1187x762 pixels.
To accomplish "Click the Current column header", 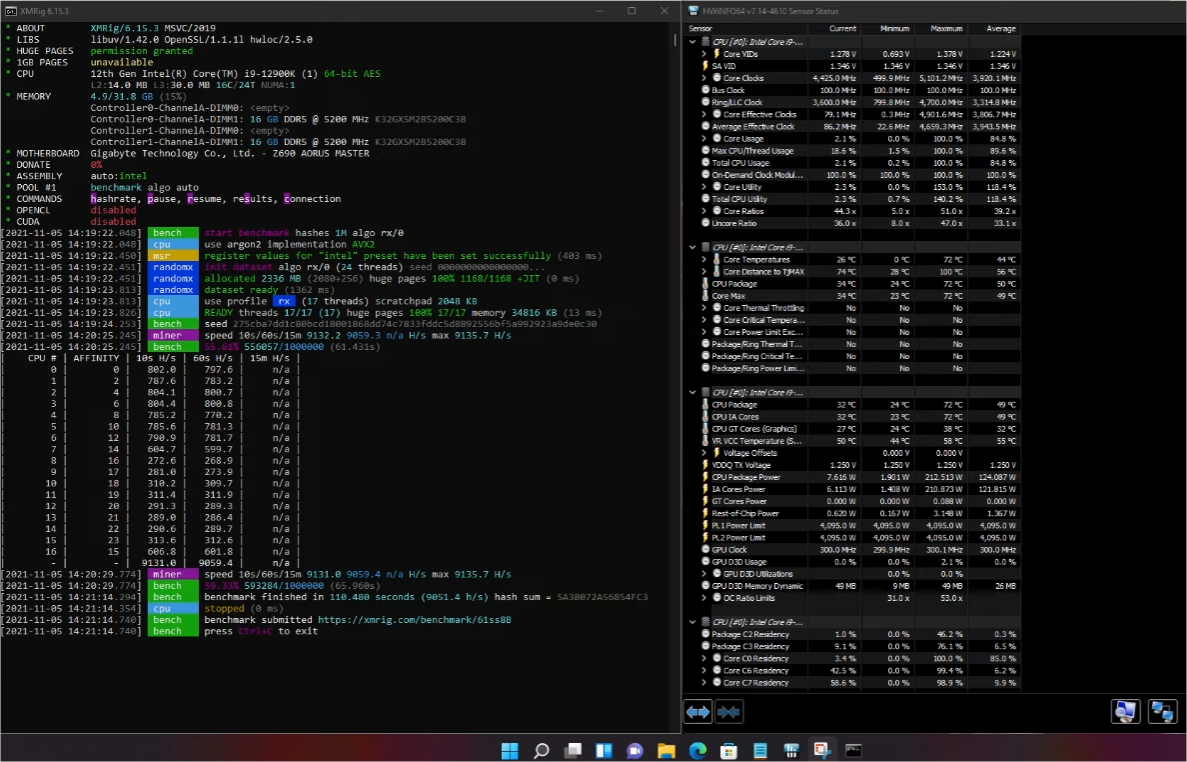I will pos(833,29).
